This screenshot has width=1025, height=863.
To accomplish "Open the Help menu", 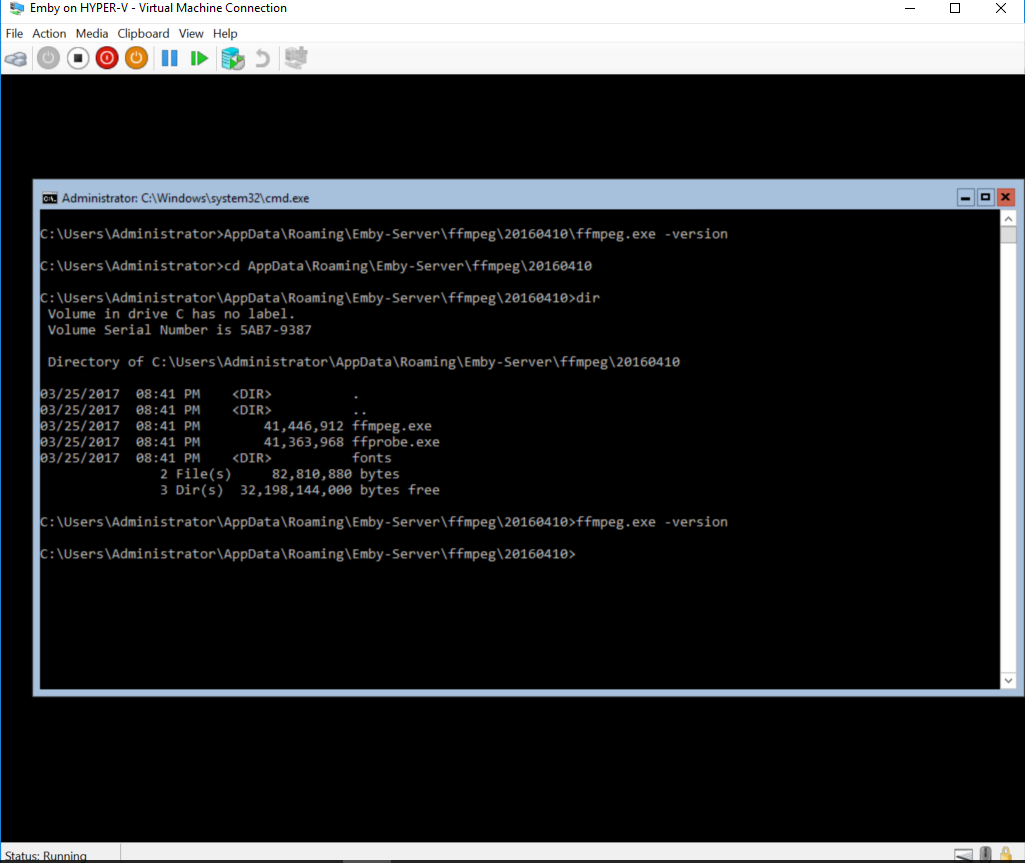I will point(225,33).
